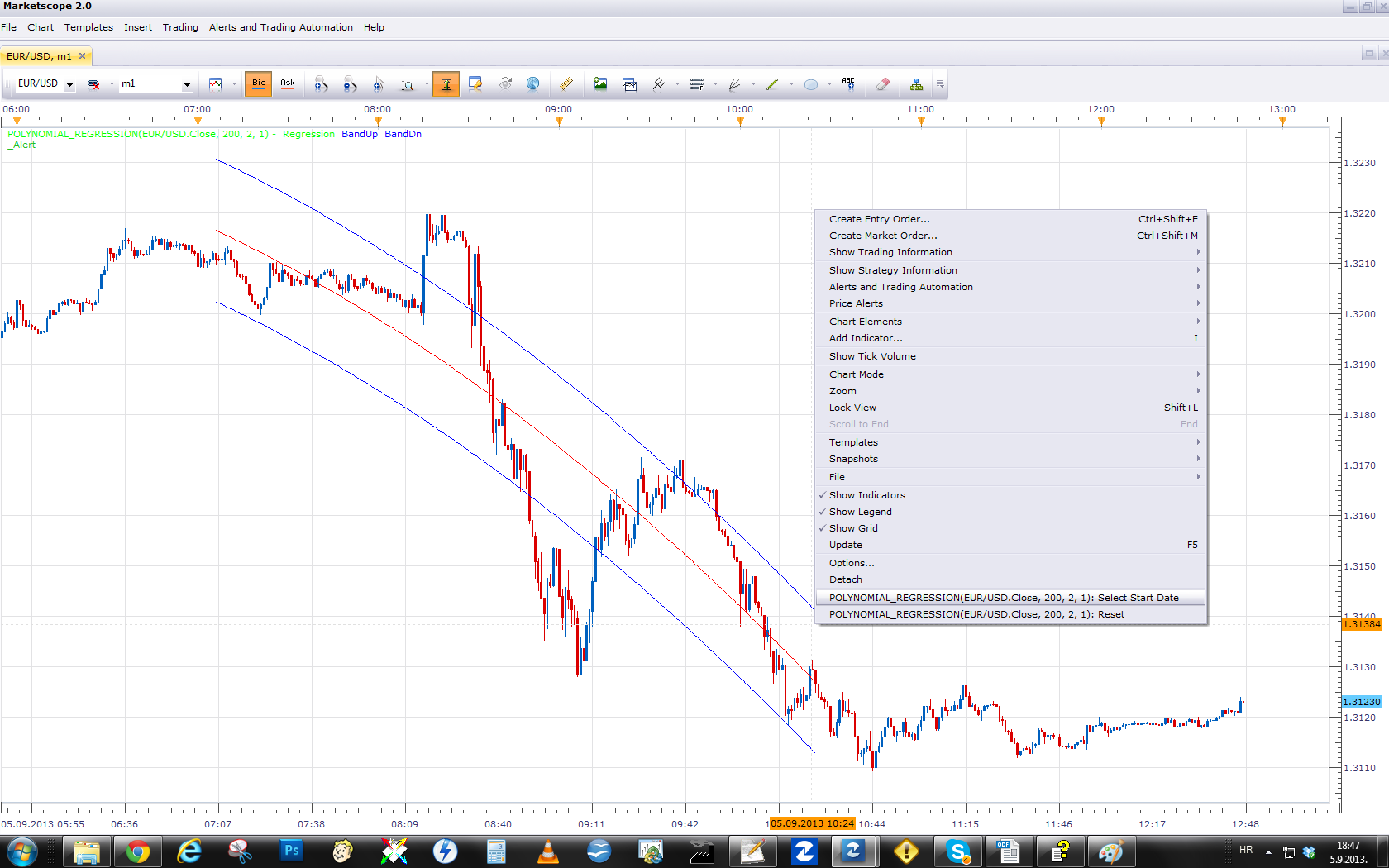Click the refresh eye icon

(x=505, y=83)
